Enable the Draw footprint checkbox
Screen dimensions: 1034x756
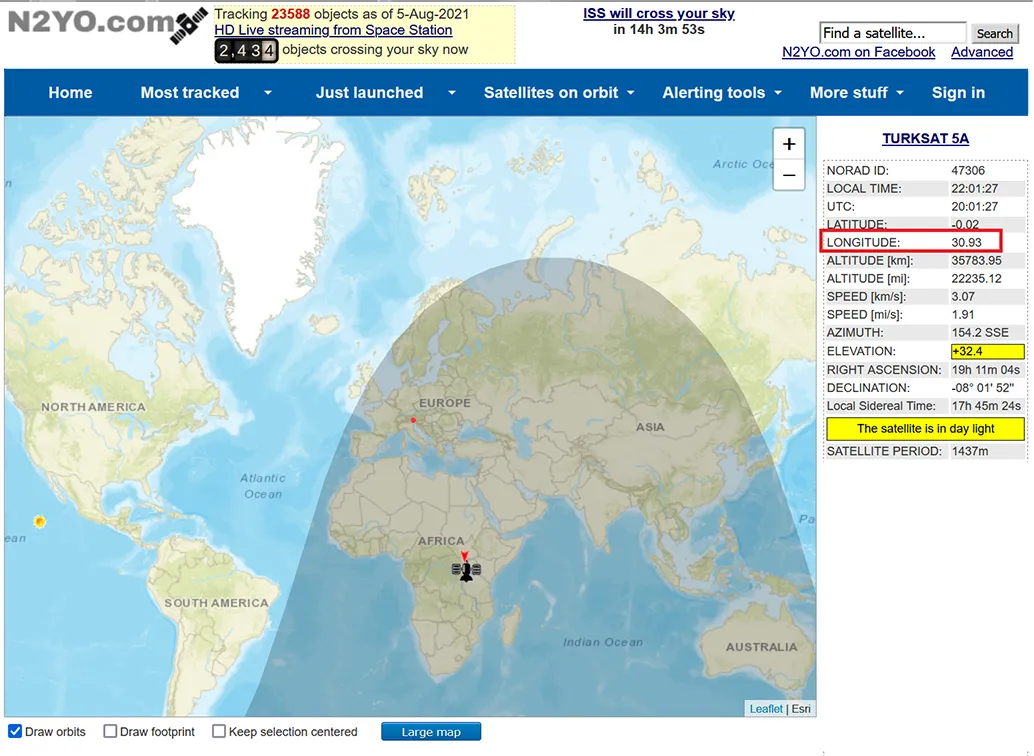(x=111, y=732)
